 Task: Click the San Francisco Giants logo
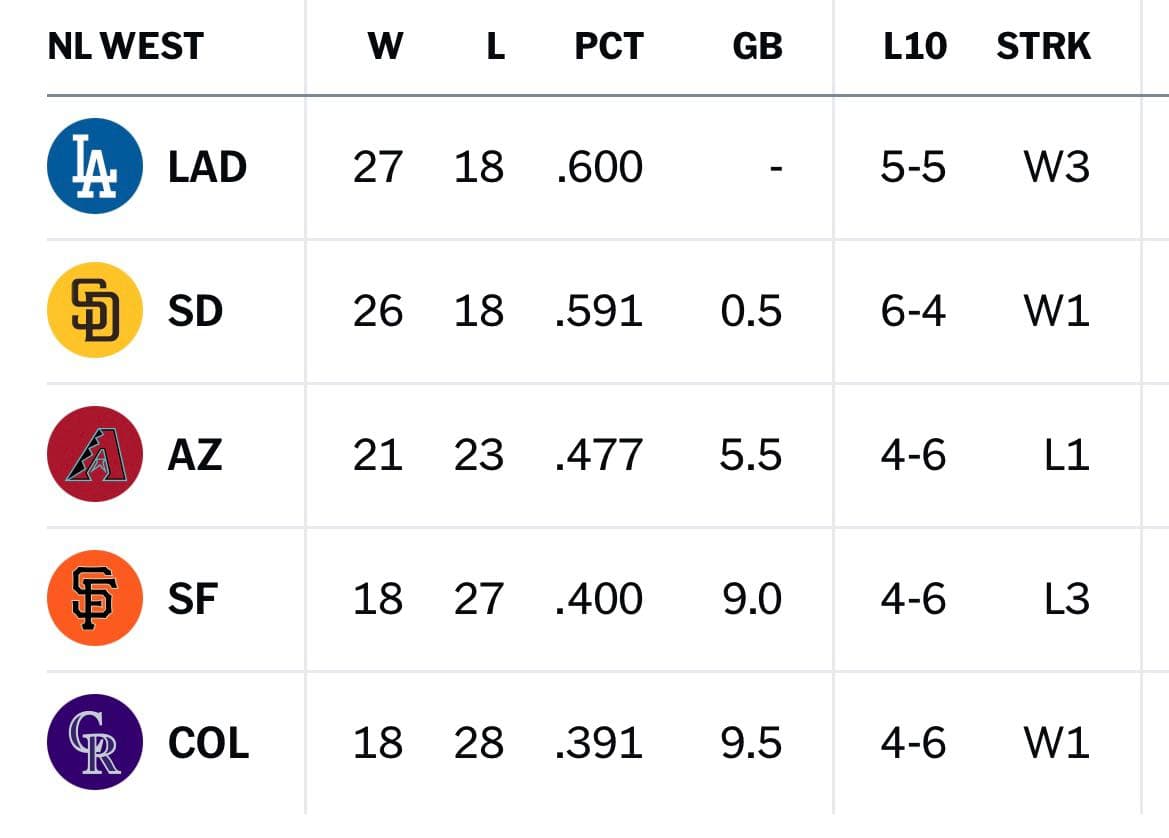tap(95, 597)
